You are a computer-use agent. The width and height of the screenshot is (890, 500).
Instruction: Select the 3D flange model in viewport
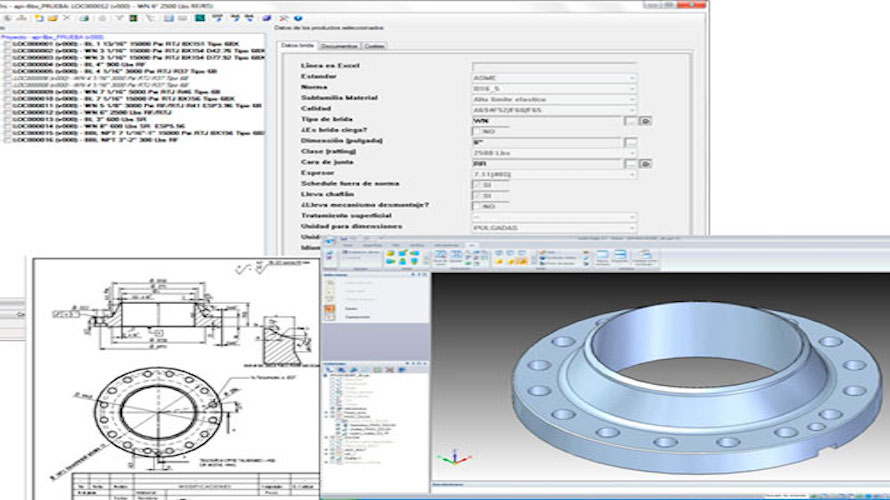tap(680, 380)
